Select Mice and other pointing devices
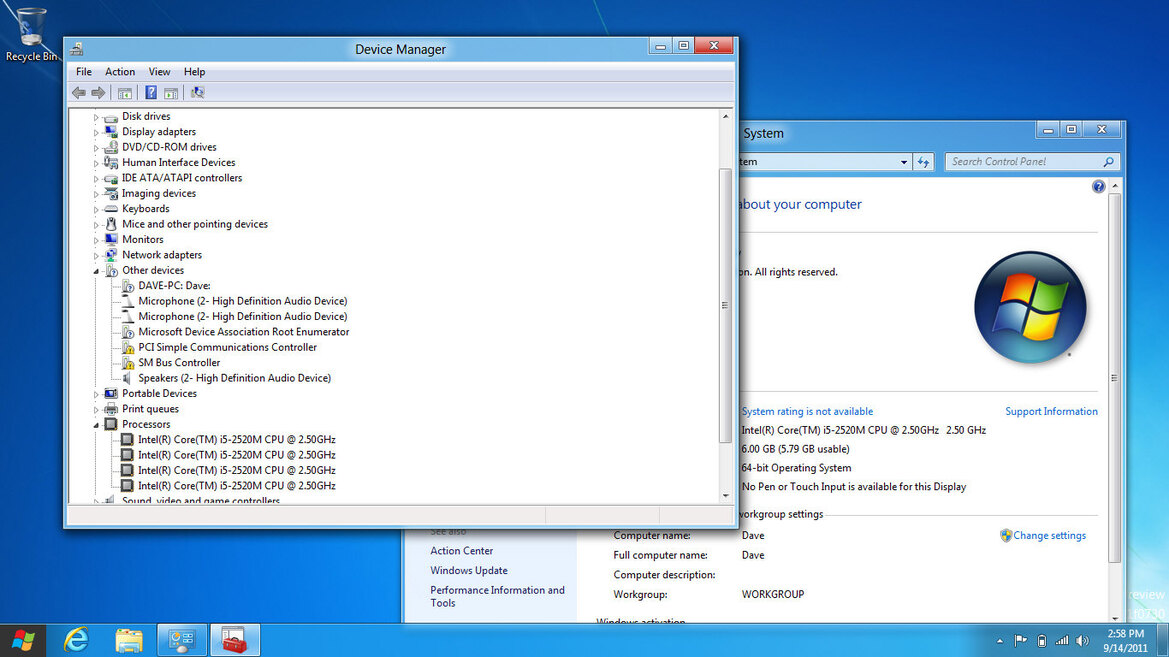Screen dimensions: 1169x657 [195, 224]
